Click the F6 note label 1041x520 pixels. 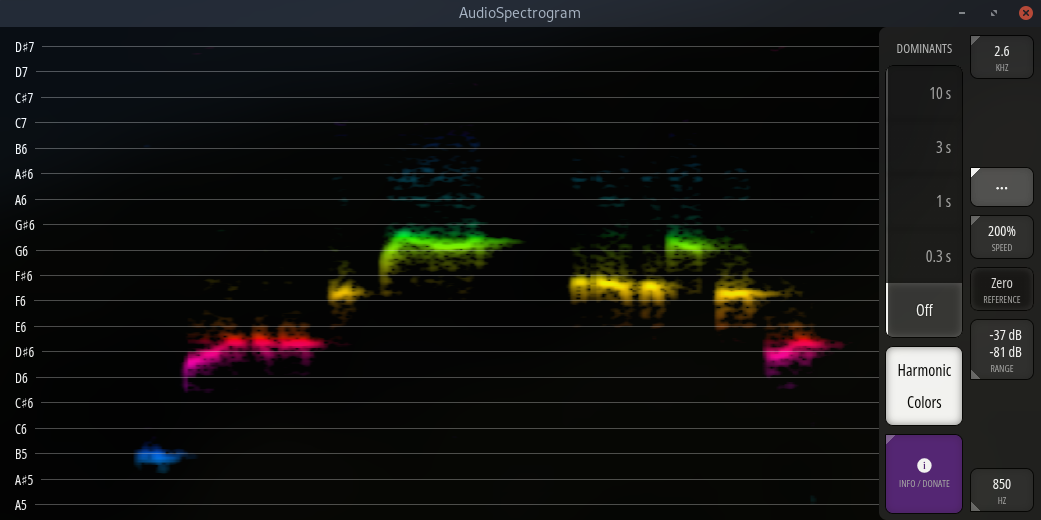(x=21, y=302)
